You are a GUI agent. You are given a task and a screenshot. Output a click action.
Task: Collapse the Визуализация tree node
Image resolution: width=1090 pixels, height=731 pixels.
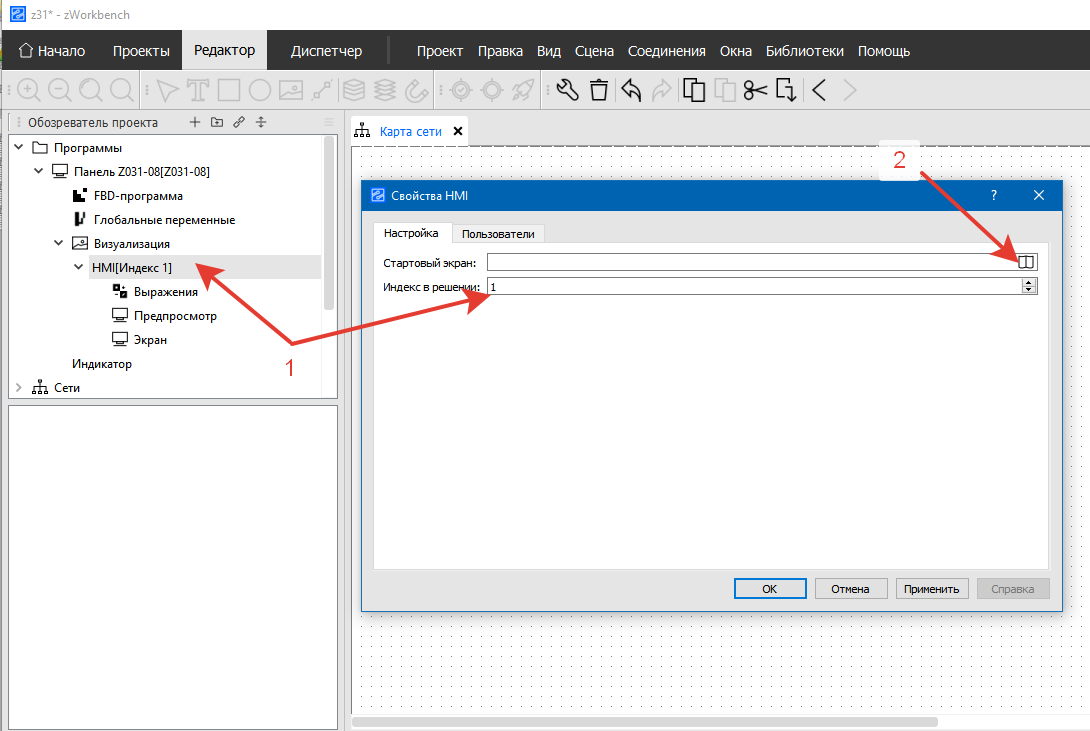58,244
